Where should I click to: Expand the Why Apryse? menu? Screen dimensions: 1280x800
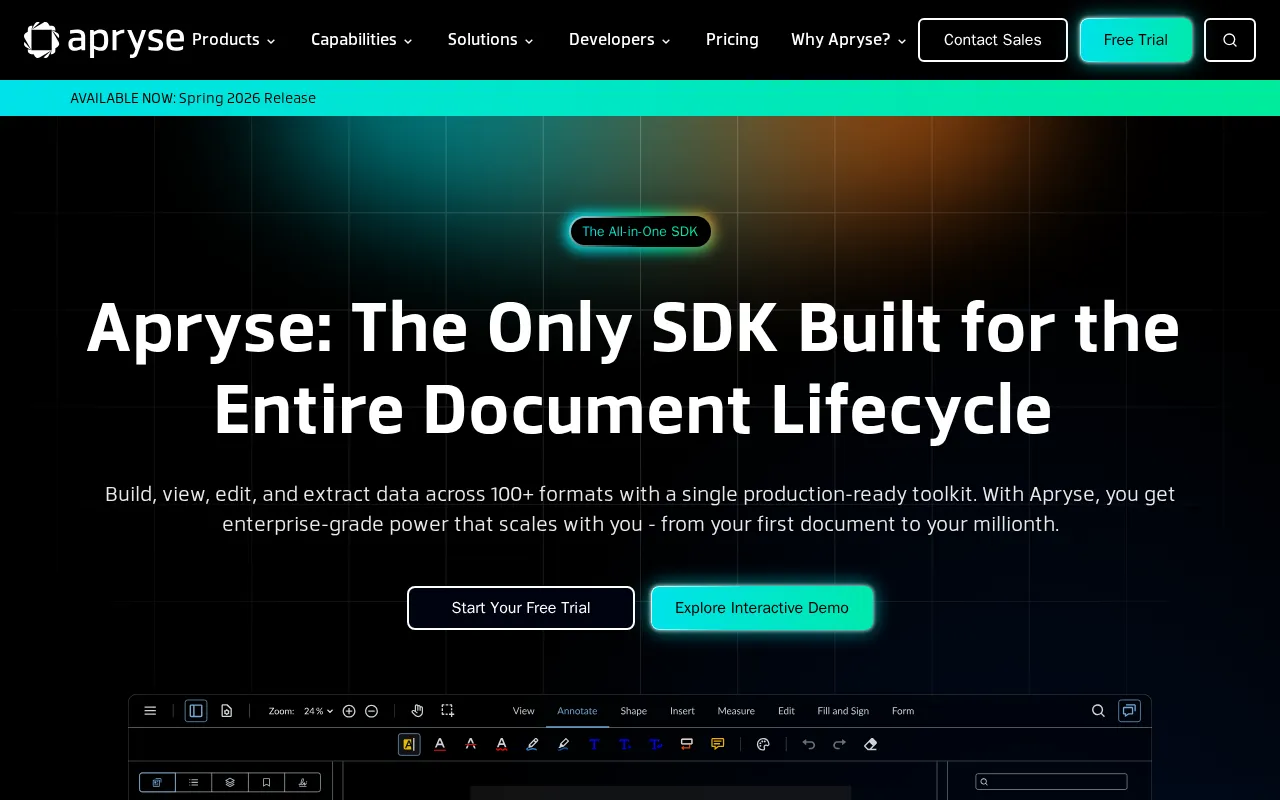pyautogui.click(x=849, y=40)
